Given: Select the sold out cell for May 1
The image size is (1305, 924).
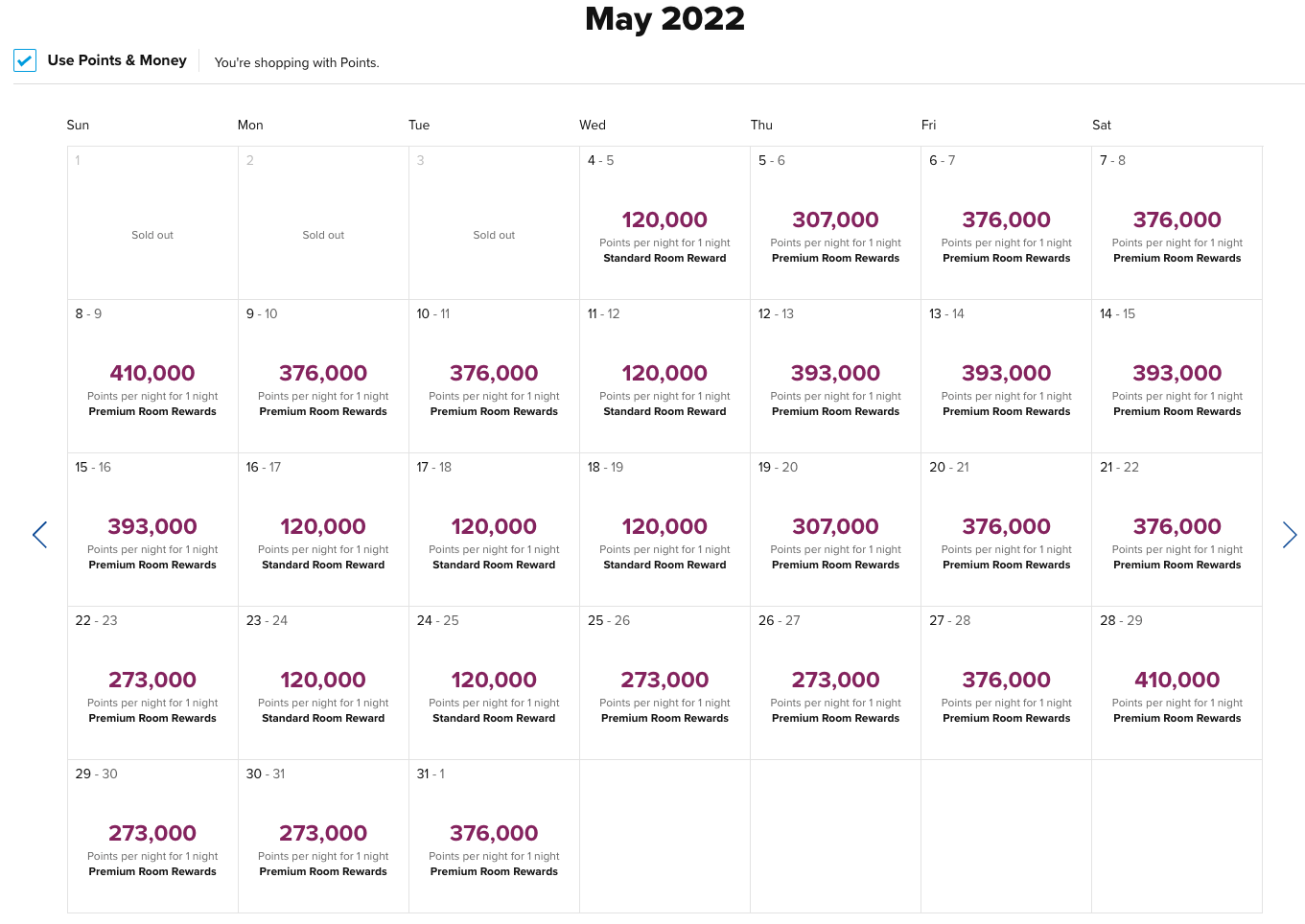Looking at the screenshot, I should (x=151, y=222).
